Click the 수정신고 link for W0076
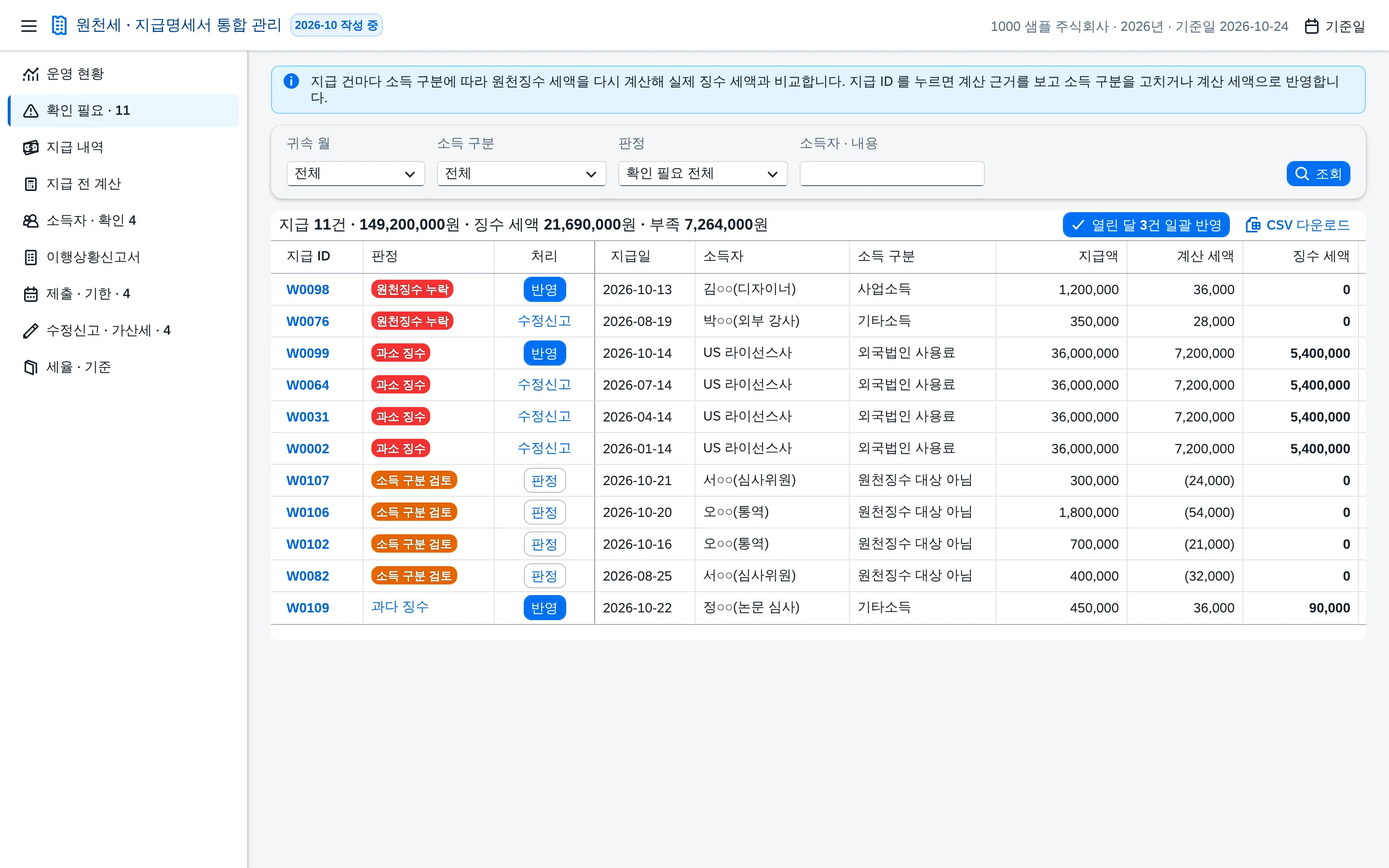This screenshot has height=868, width=1389. 544,321
